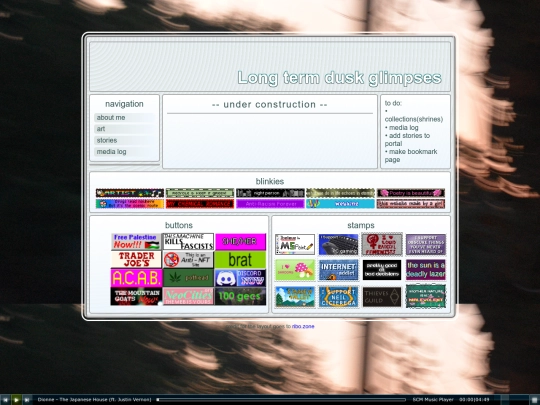
Task: Click the Thieves Guild stamp
Action: (x=382, y=297)
